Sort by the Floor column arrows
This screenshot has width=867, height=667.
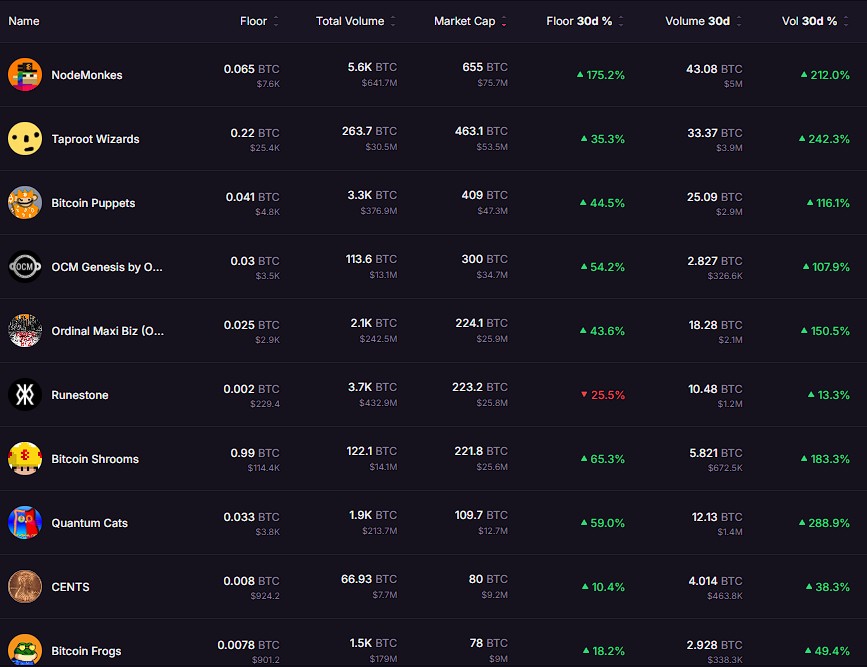tap(276, 21)
